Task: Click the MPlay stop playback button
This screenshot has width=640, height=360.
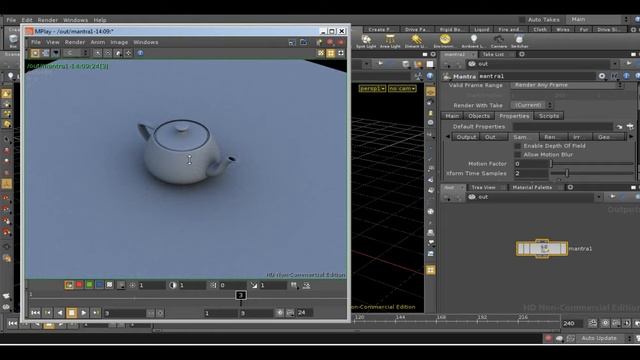Action: [71, 313]
